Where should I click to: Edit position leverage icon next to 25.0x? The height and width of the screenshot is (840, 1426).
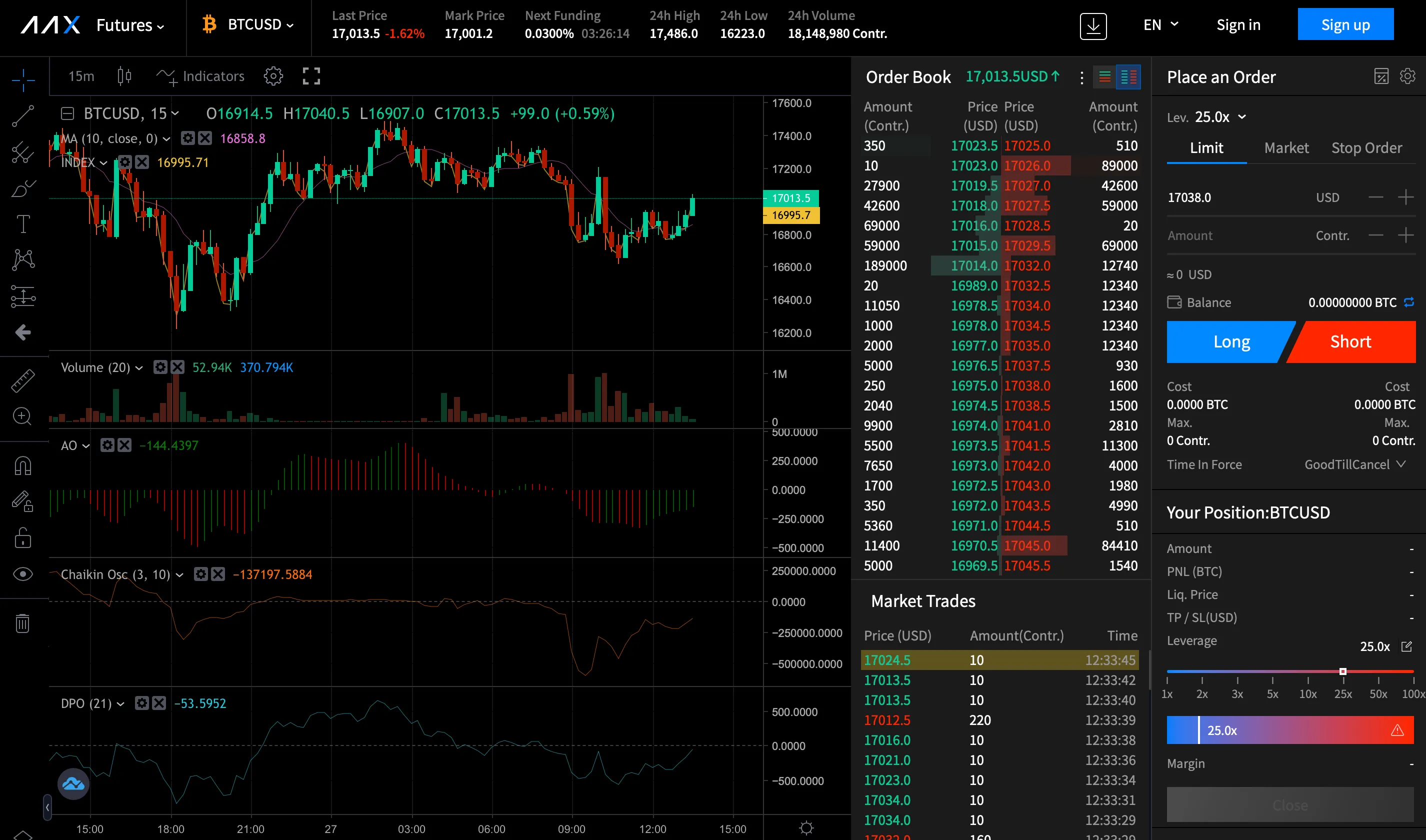coord(1406,646)
